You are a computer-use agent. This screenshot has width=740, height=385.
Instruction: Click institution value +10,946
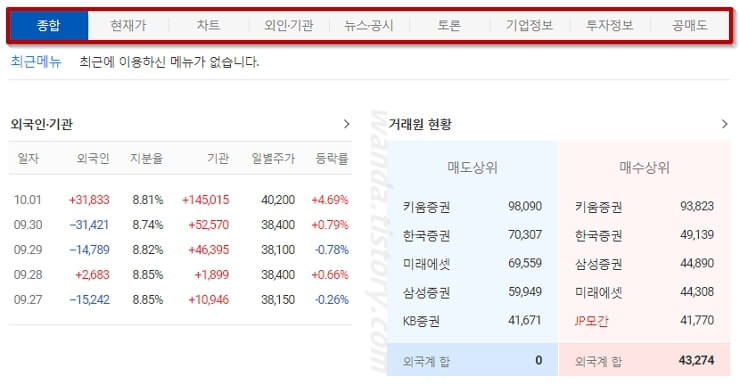(x=209, y=300)
